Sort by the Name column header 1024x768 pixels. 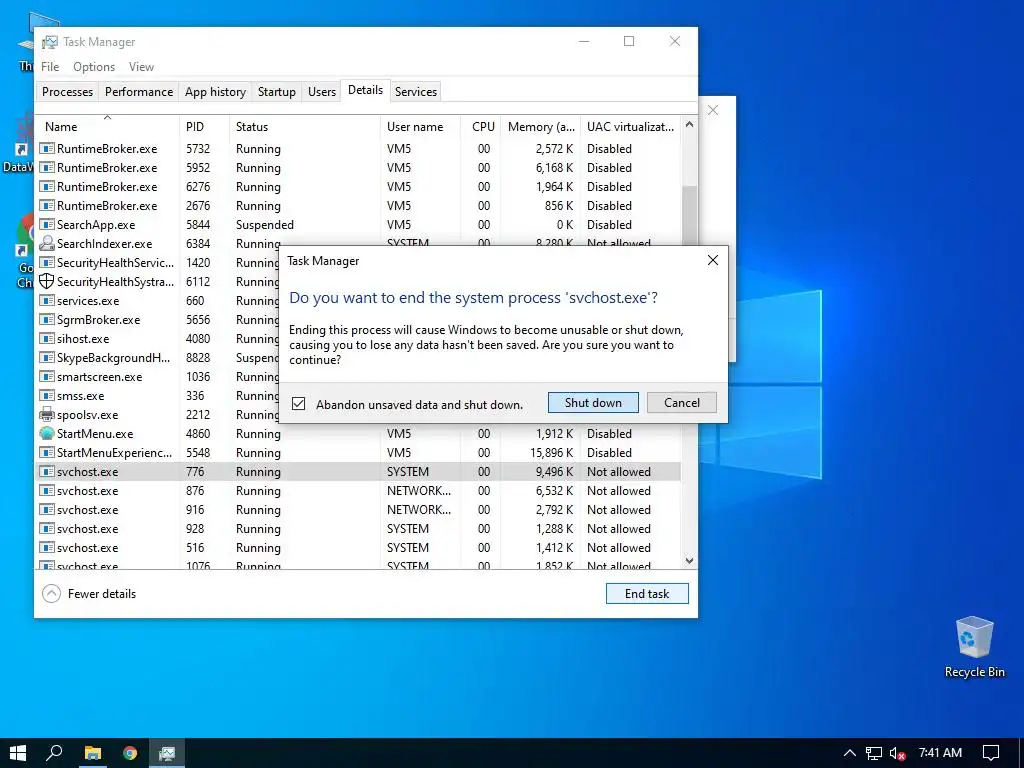(107, 127)
